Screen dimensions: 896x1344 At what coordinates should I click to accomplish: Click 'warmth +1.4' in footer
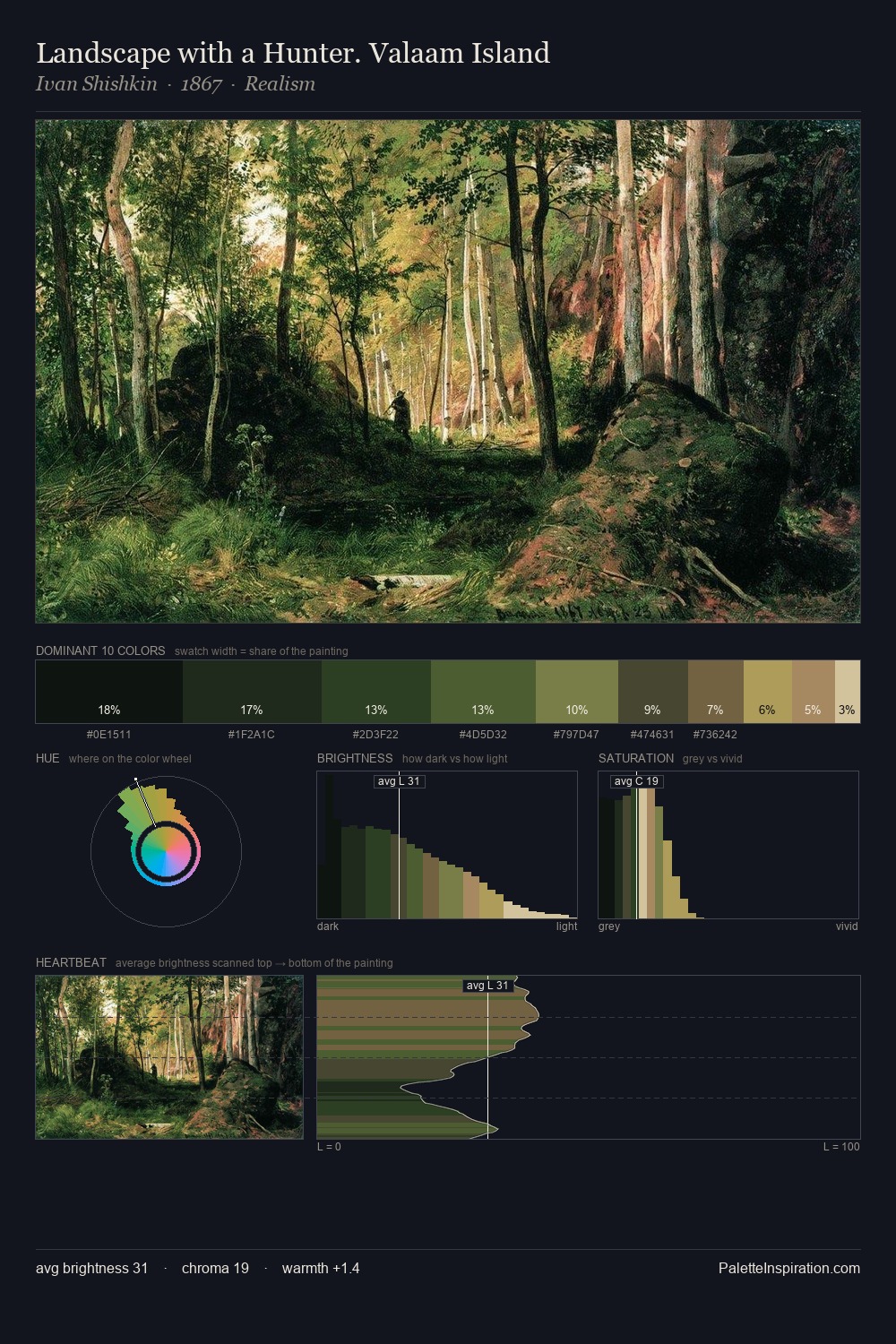click(321, 1269)
